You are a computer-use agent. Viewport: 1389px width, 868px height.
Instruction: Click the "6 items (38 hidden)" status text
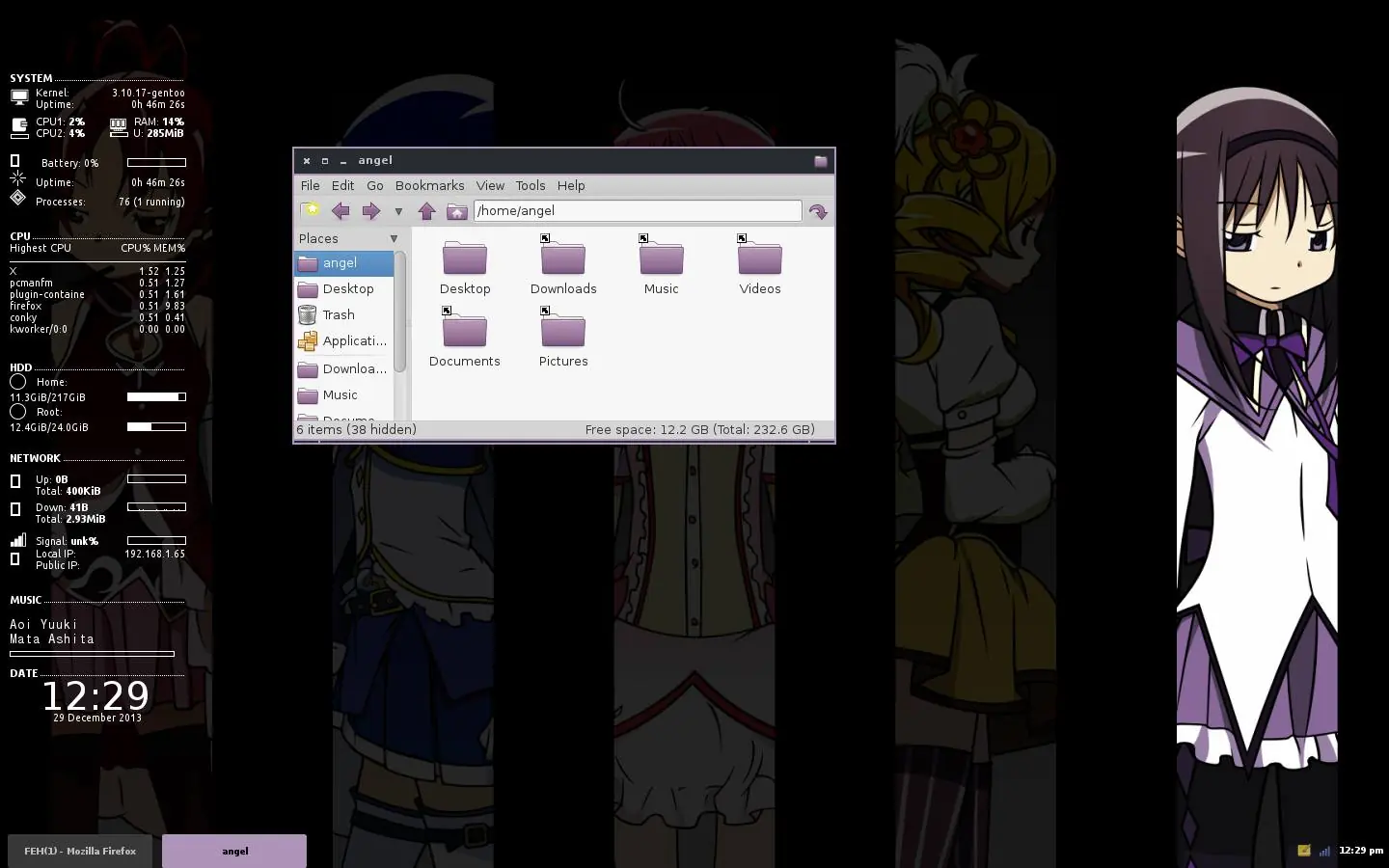click(357, 430)
